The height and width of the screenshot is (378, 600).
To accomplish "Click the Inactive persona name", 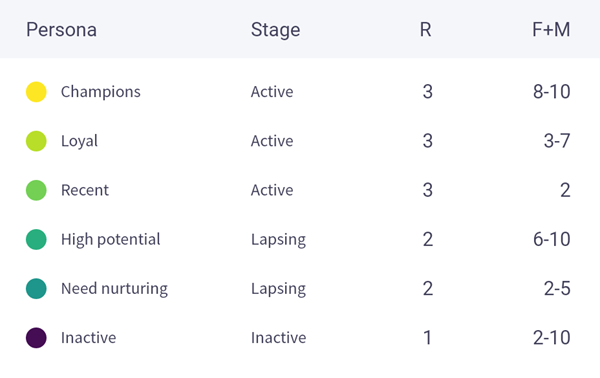I will (x=88, y=338).
